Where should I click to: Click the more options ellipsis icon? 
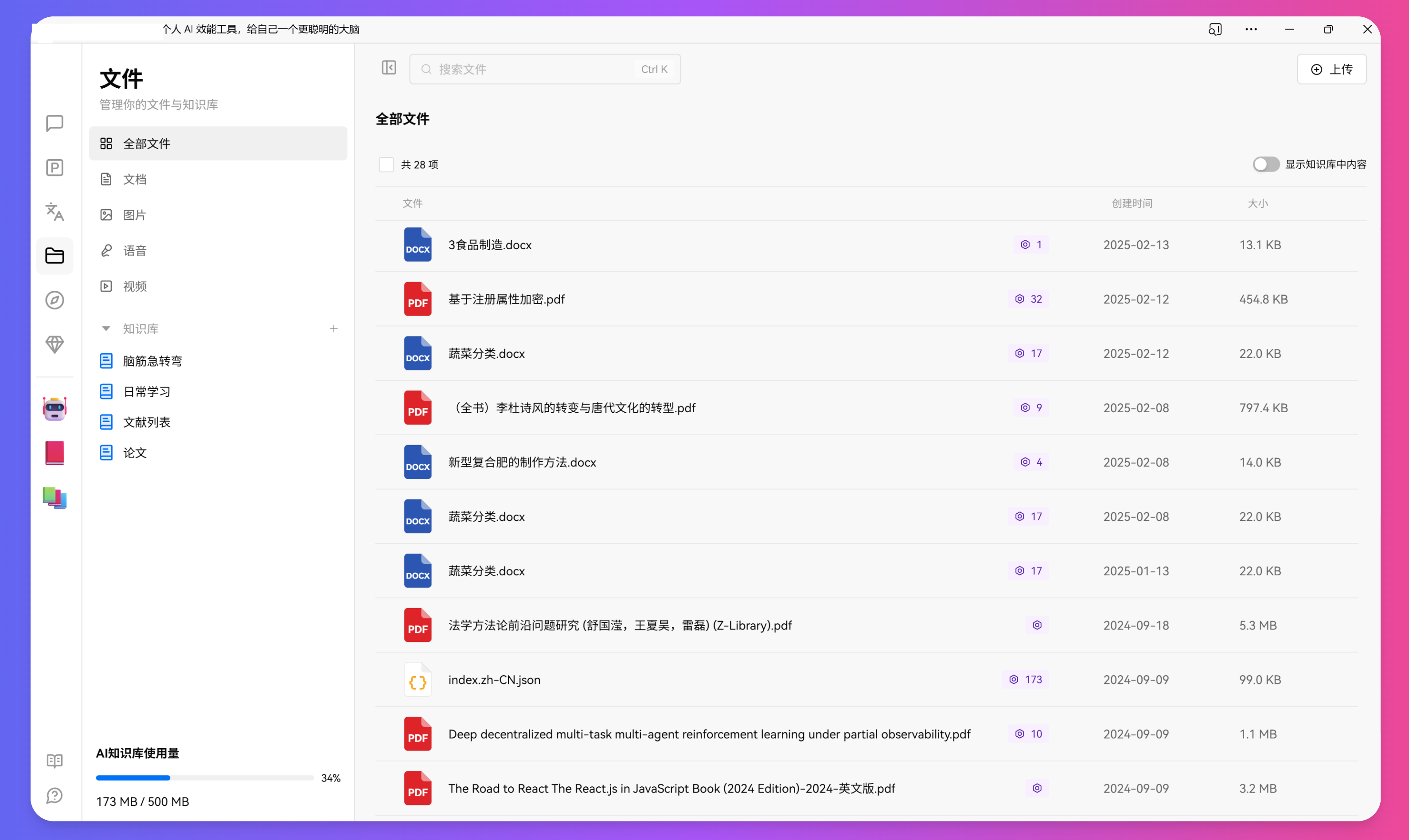pos(1251,29)
